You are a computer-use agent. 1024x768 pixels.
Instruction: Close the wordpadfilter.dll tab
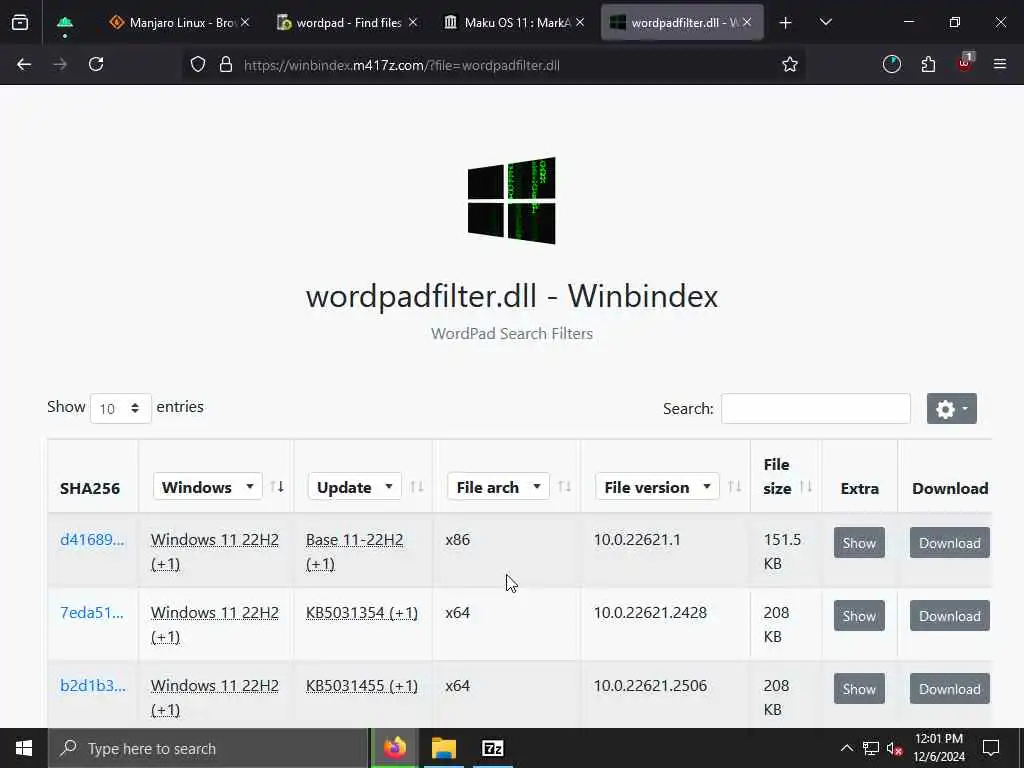click(747, 22)
